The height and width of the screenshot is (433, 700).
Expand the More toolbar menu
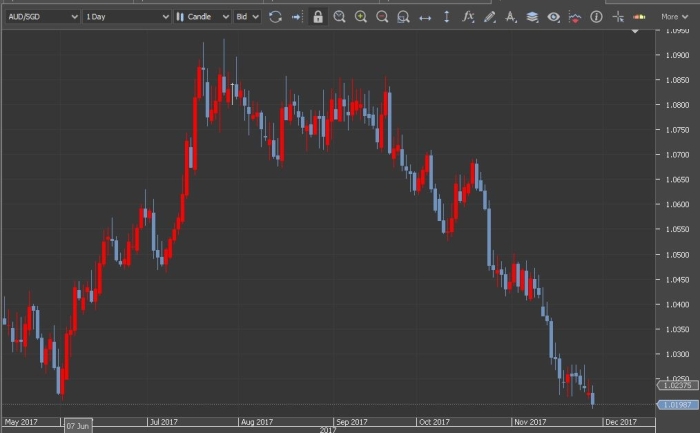(x=674, y=17)
